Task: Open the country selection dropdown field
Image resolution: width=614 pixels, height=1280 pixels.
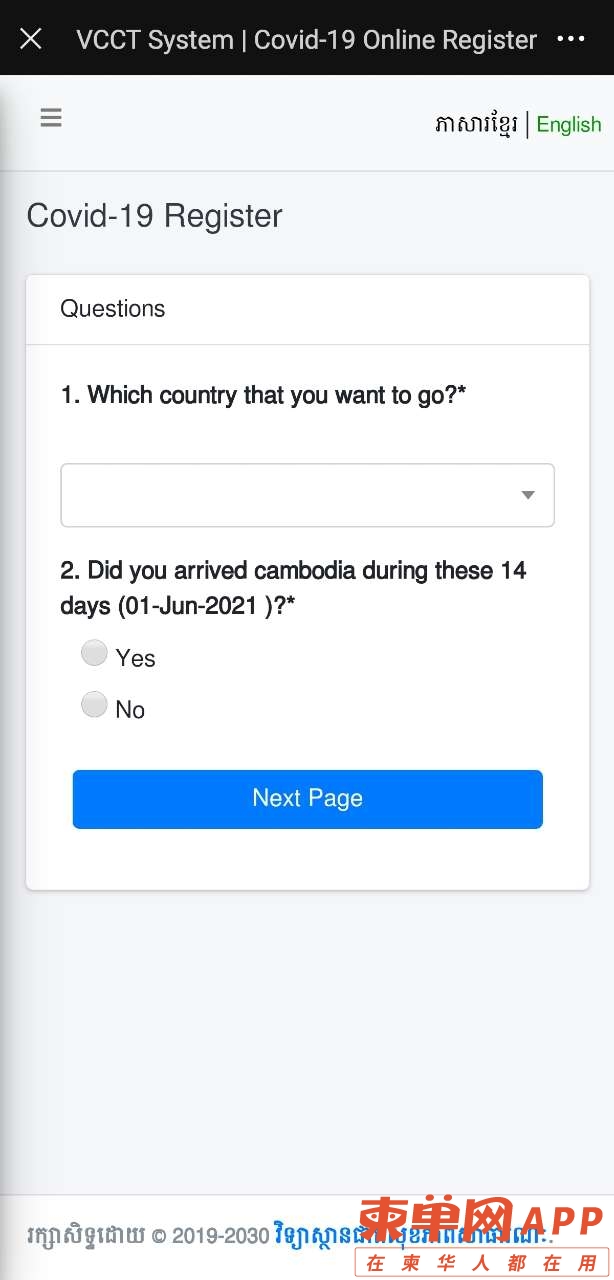Action: [307, 495]
